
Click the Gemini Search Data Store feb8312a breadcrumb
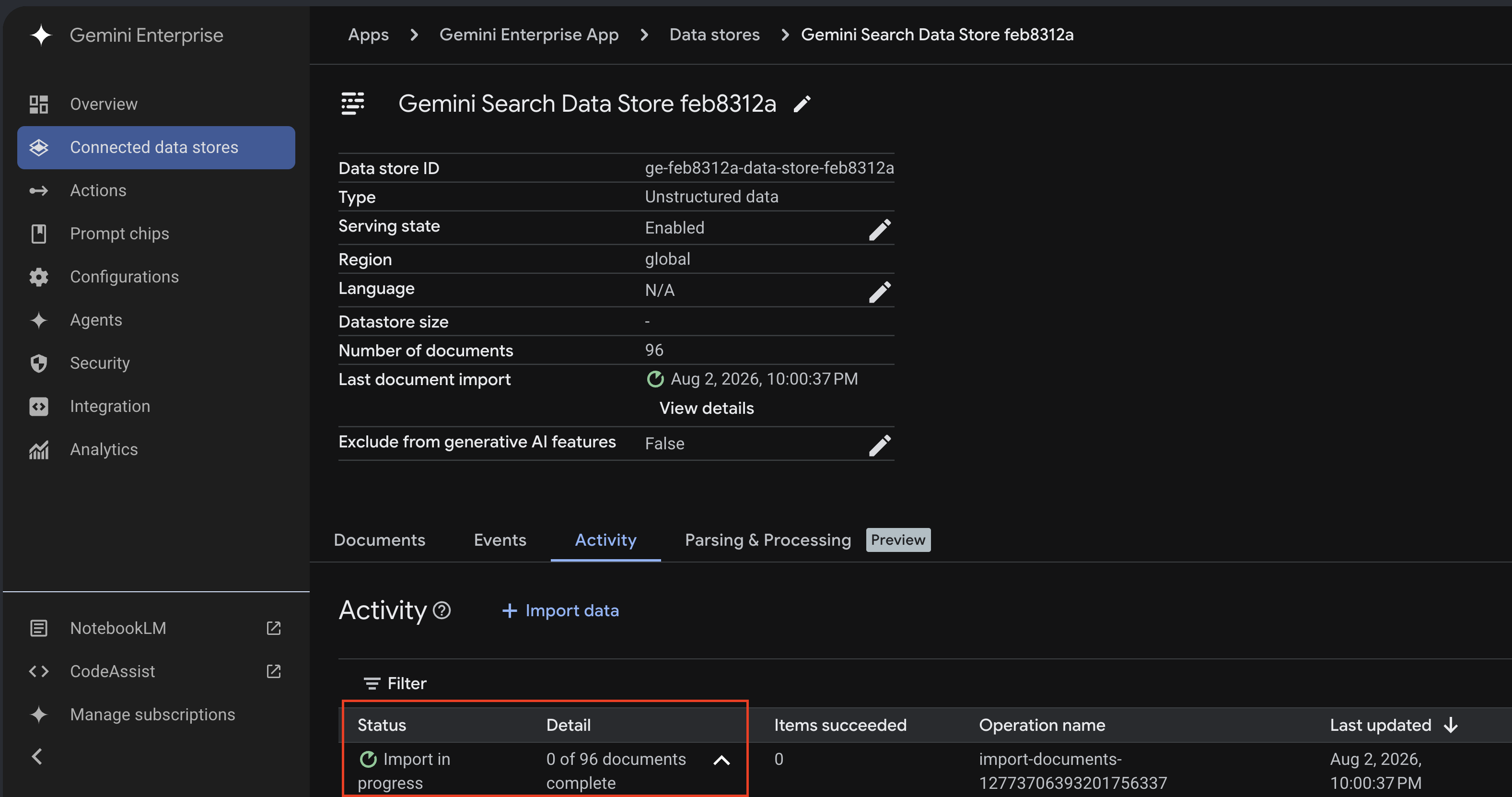click(937, 35)
